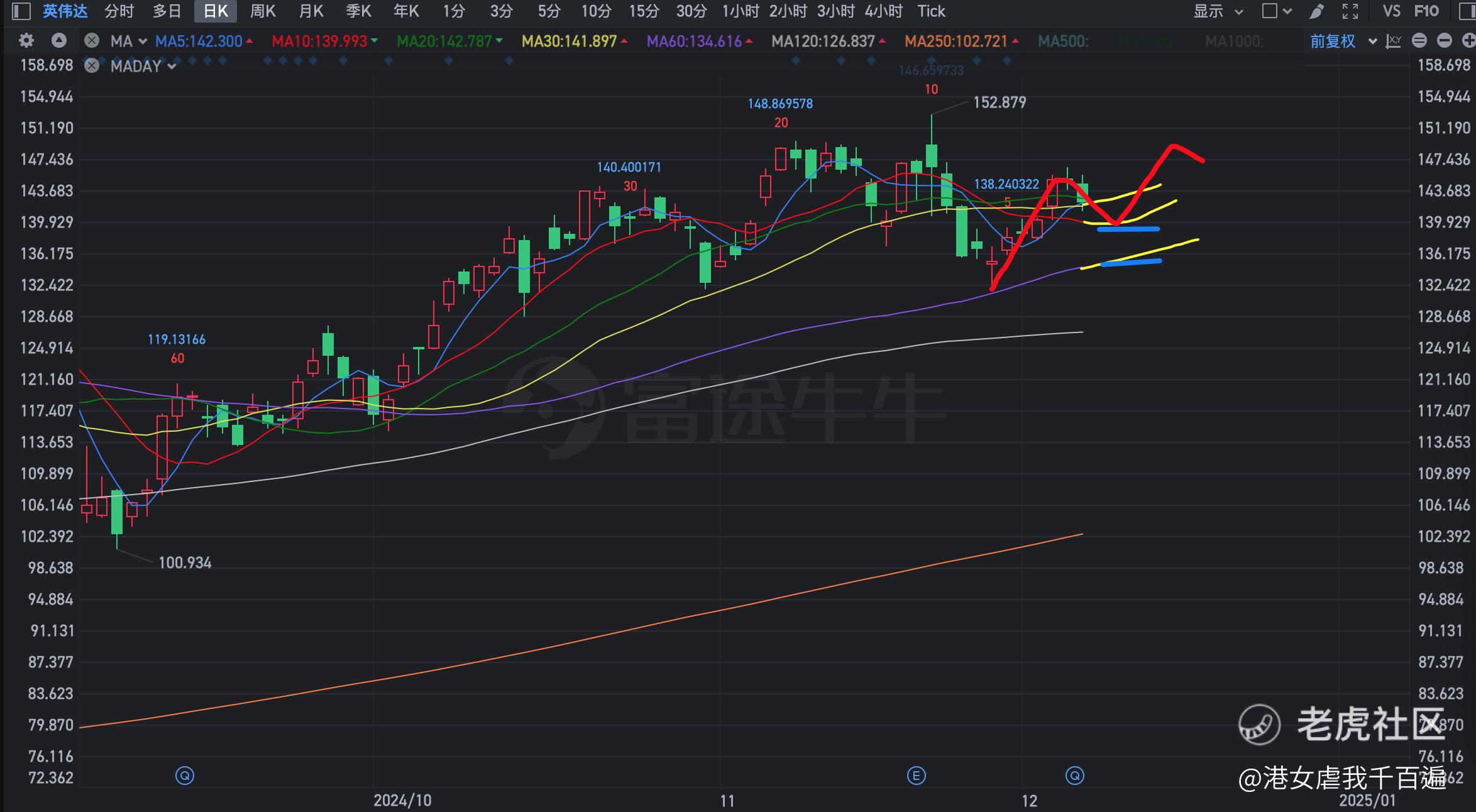Open F10 company info
The width and height of the screenshot is (1476, 812).
1426,11
